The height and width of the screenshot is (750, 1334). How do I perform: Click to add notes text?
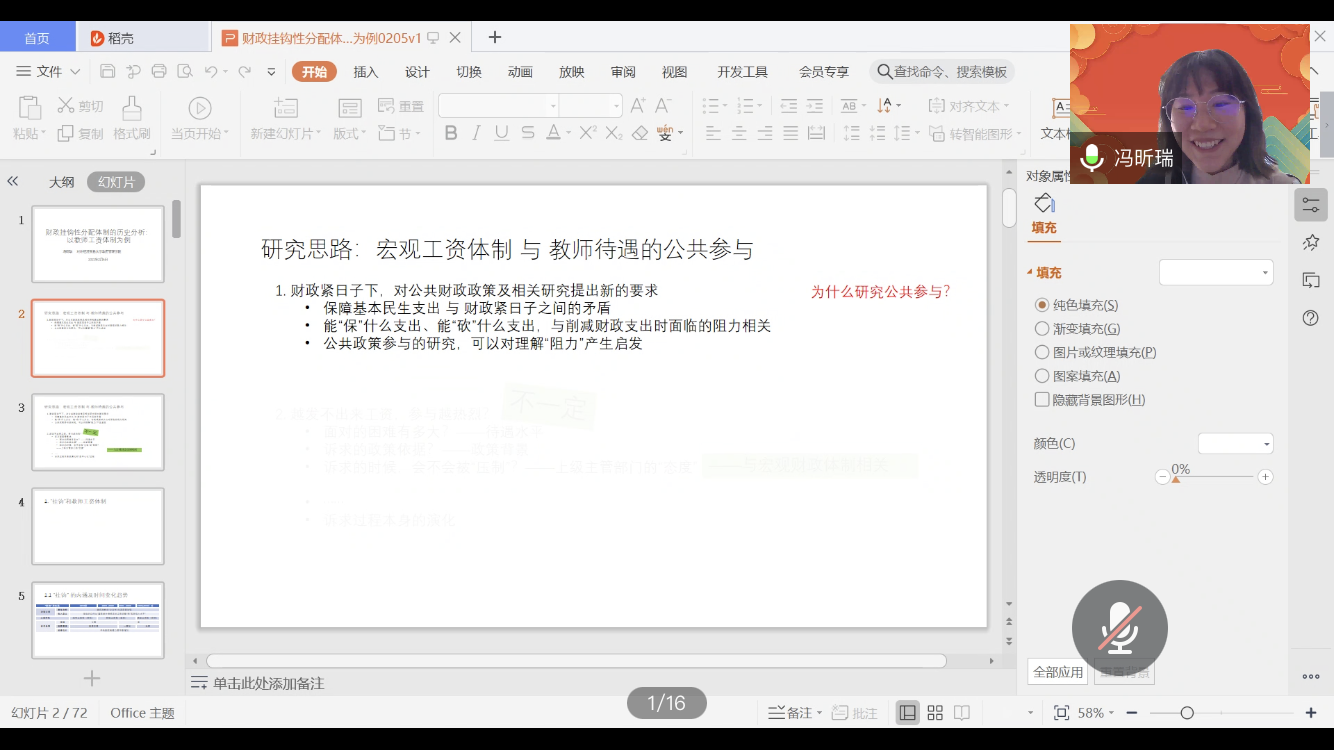pyautogui.click(x=268, y=684)
